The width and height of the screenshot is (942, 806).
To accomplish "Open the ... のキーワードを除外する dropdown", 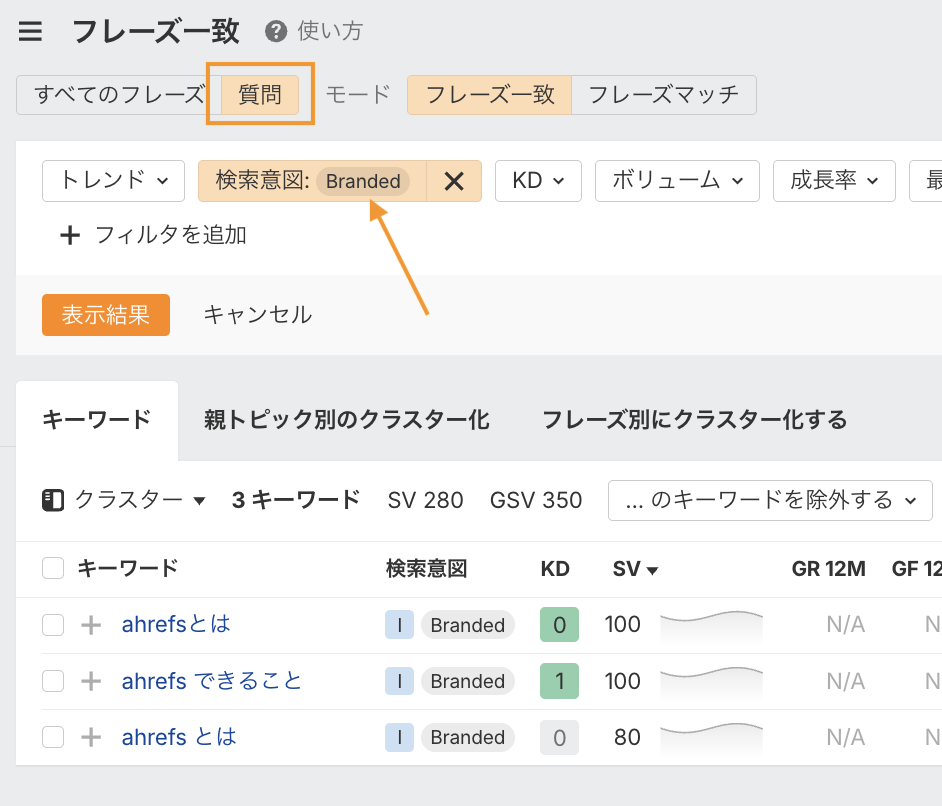I will point(770,500).
